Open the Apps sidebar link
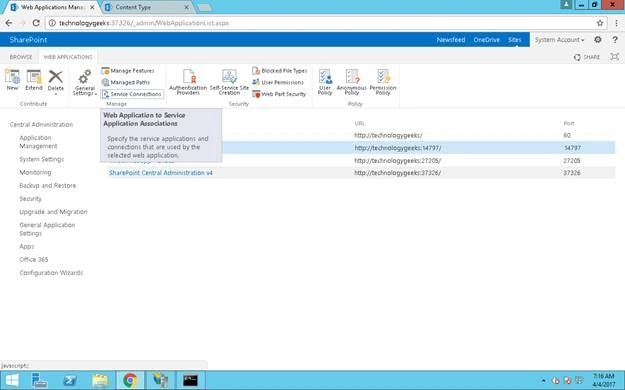625x390 pixels. coord(27,246)
